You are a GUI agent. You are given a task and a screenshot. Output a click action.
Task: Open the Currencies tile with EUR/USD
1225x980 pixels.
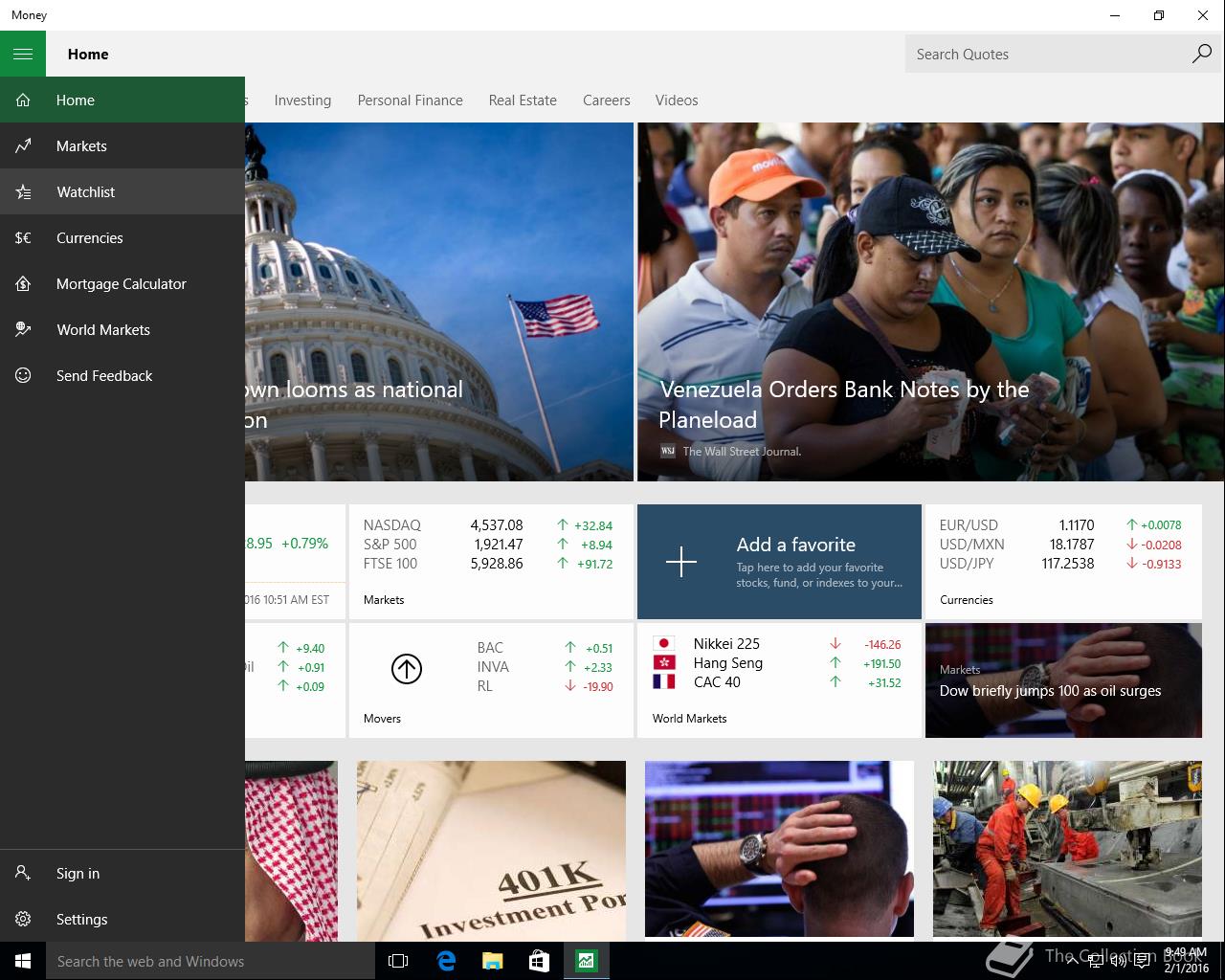click(x=1063, y=562)
